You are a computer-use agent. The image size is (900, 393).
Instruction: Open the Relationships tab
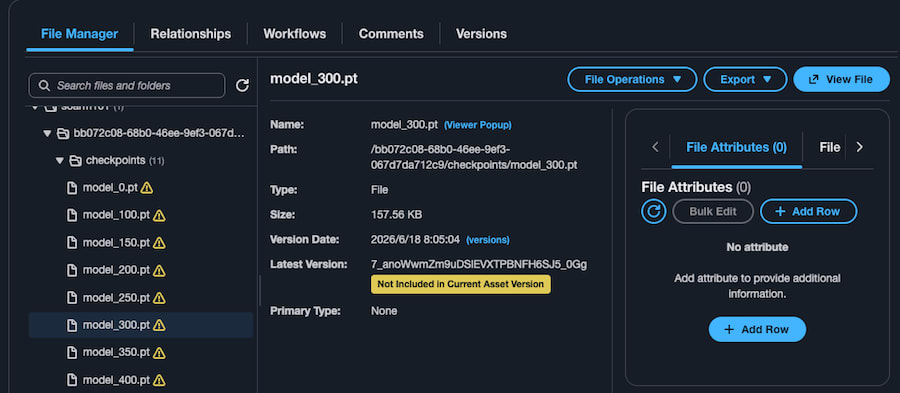point(191,34)
